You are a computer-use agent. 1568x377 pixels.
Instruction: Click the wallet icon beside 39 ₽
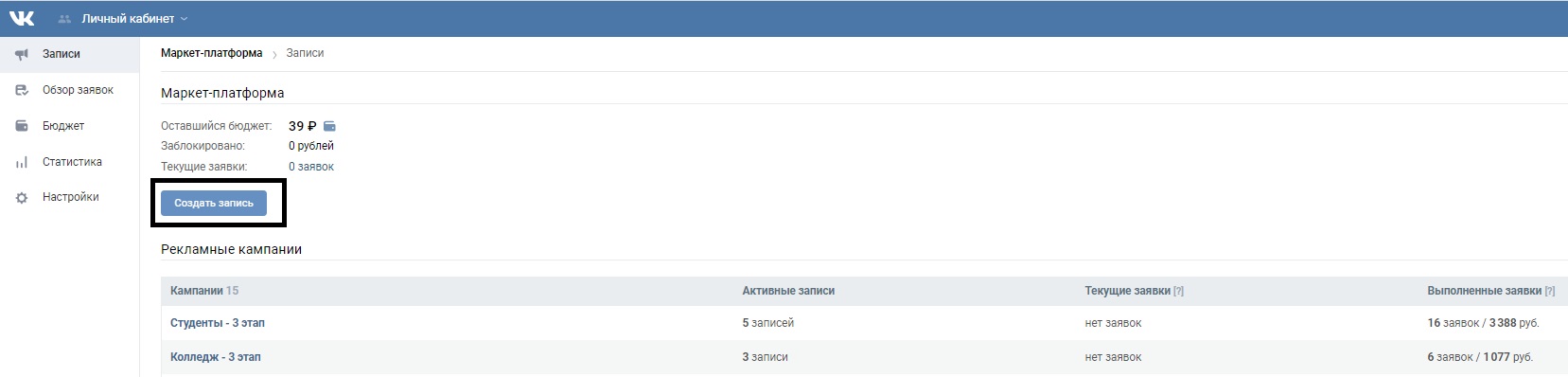[x=329, y=126]
